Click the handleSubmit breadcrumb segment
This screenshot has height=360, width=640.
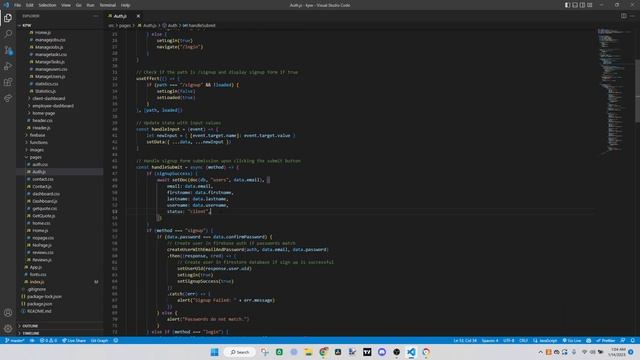199,25
